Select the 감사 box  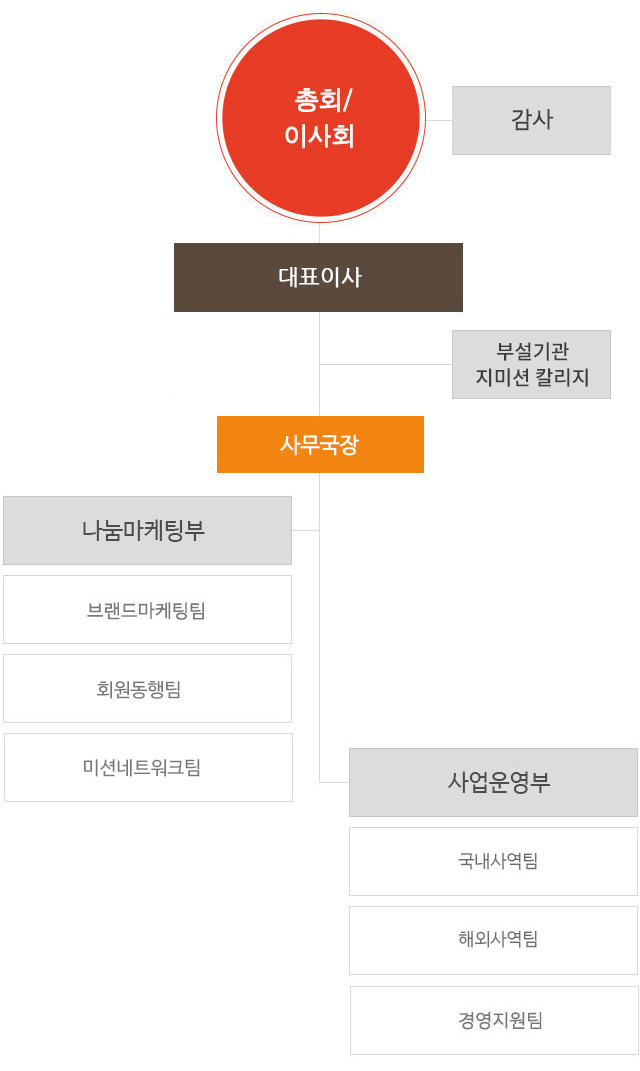pos(531,120)
